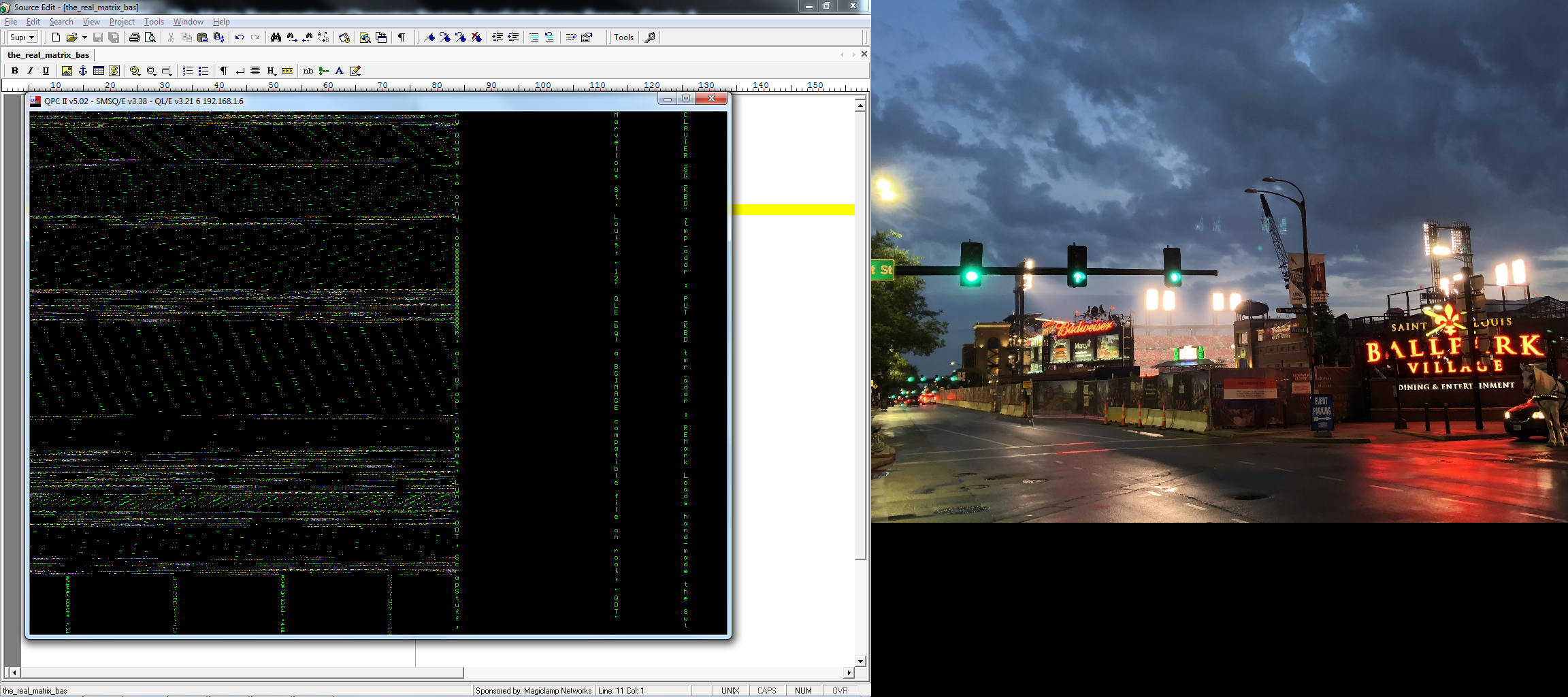Open the Help menu
This screenshot has height=697, width=1568.
coord(221,22)
